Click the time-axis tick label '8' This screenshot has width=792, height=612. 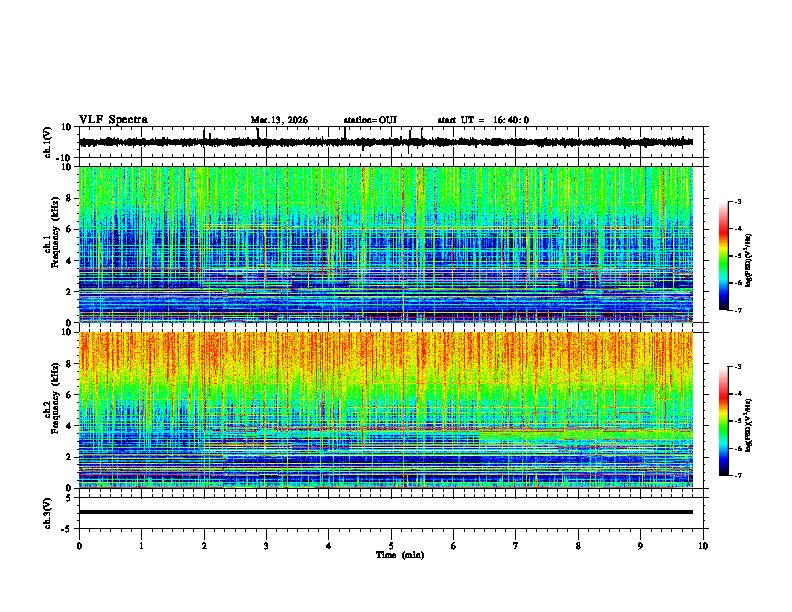(578, 546)
